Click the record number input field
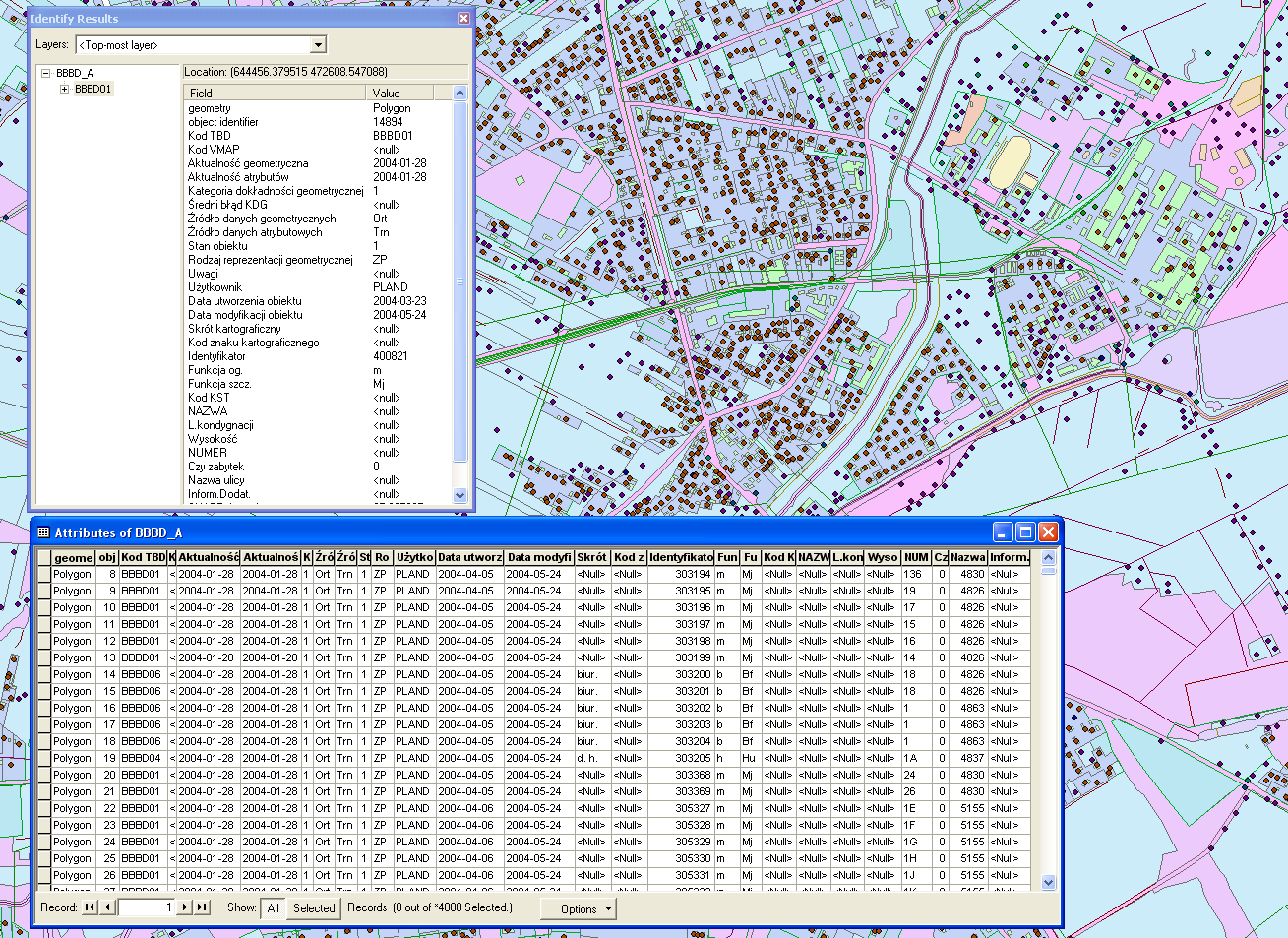 [x=147, y=907]
